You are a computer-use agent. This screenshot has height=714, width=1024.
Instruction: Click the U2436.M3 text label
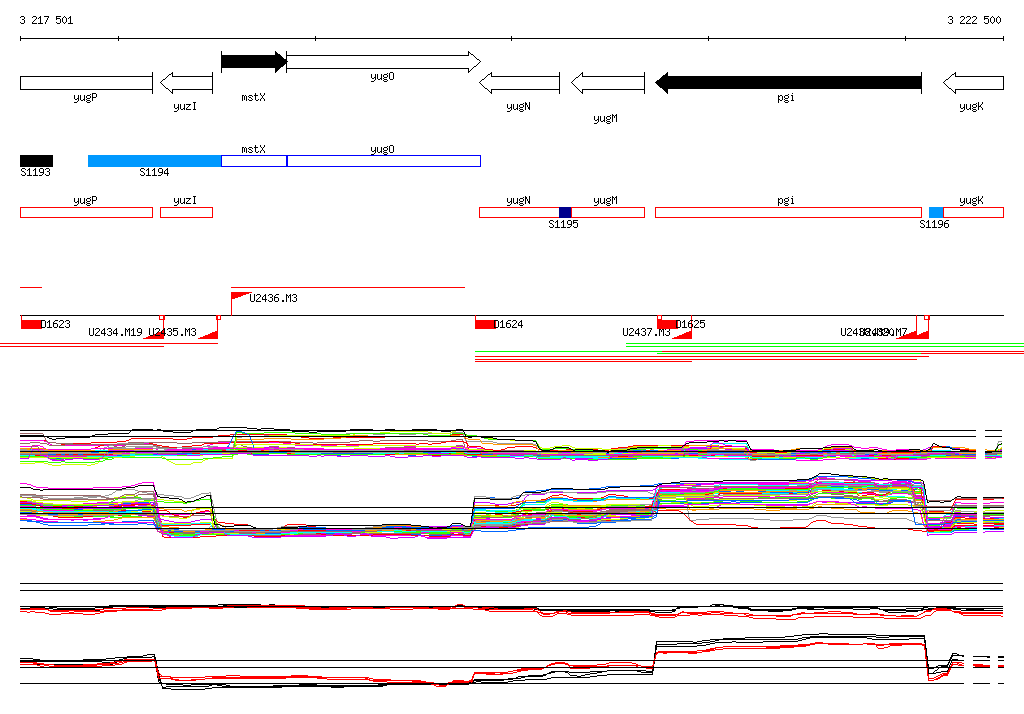coord(274,299)
